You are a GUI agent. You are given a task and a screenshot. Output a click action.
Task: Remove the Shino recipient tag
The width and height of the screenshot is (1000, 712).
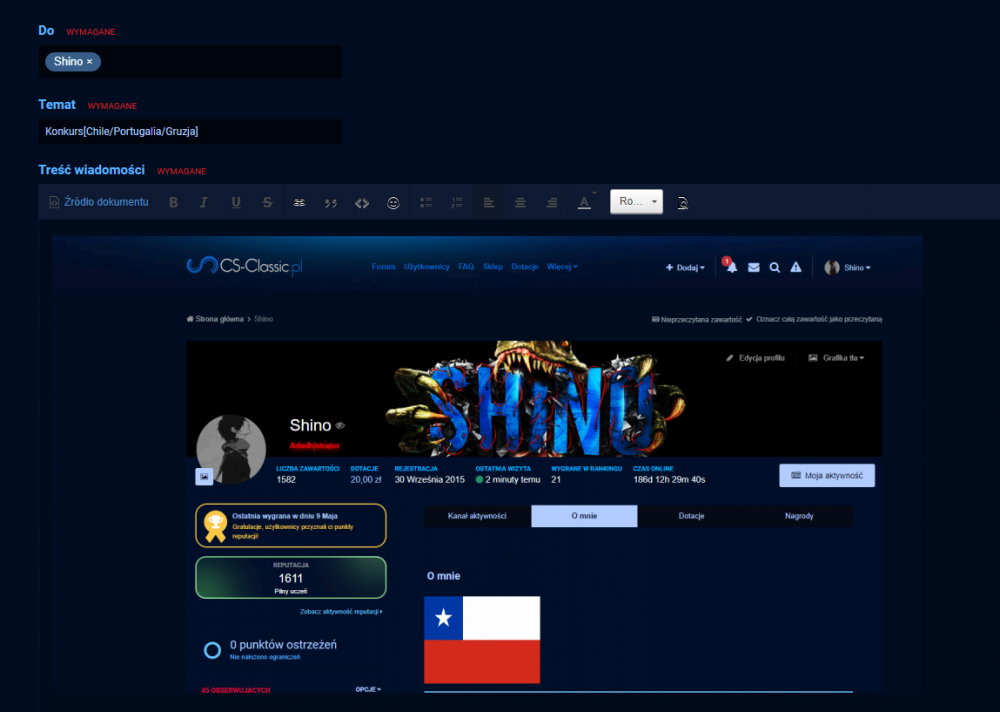click(x=90, y=62)
